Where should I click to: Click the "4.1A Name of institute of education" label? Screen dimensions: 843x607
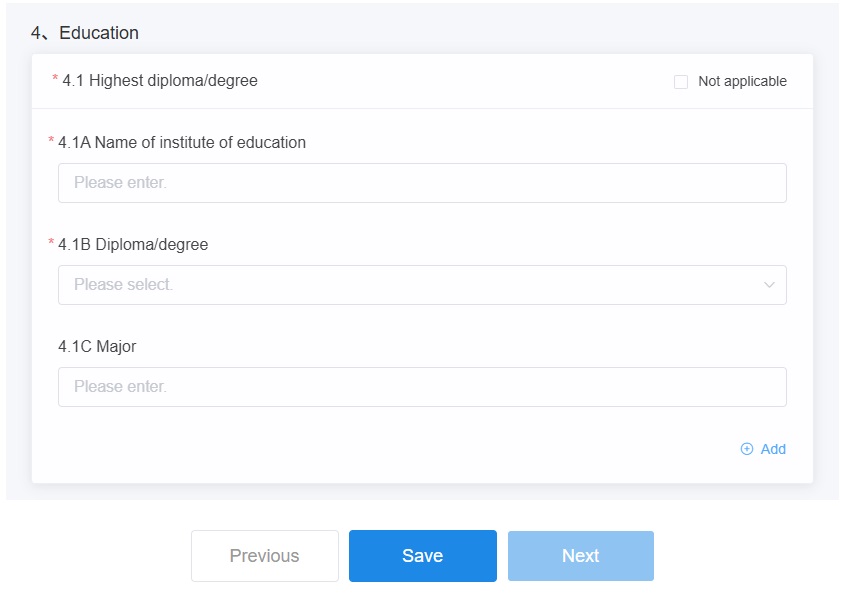(182, 142)
